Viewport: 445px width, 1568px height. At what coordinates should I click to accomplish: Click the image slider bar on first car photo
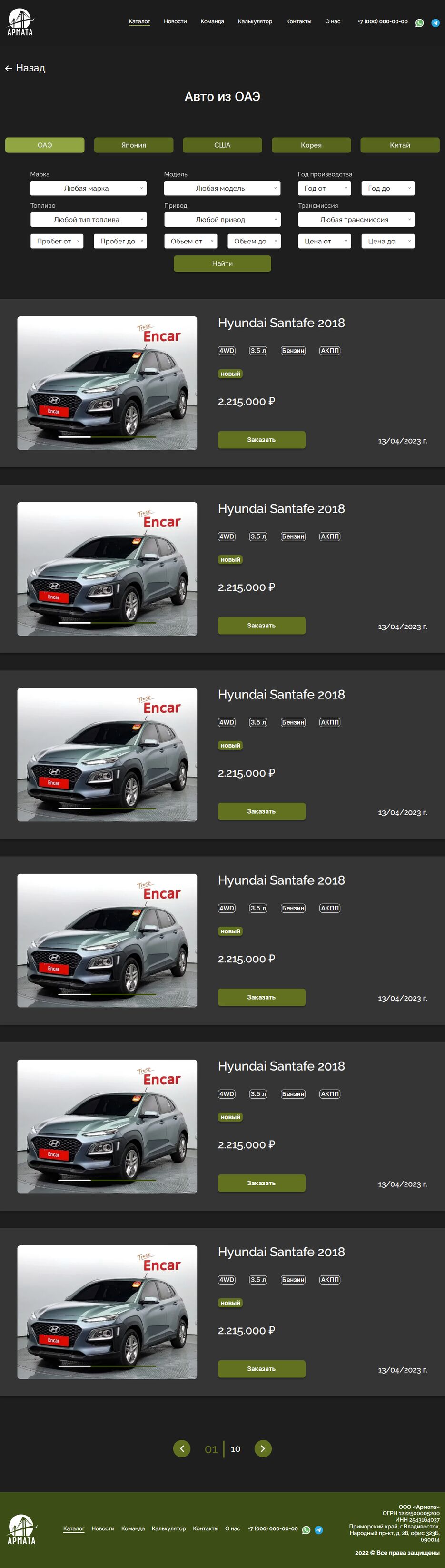(x=107, y=436)
